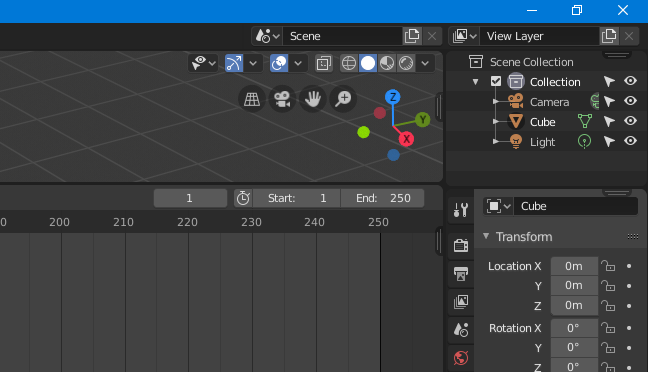
Task: Toggle Light selectability arrow
Action: (609, 141)
